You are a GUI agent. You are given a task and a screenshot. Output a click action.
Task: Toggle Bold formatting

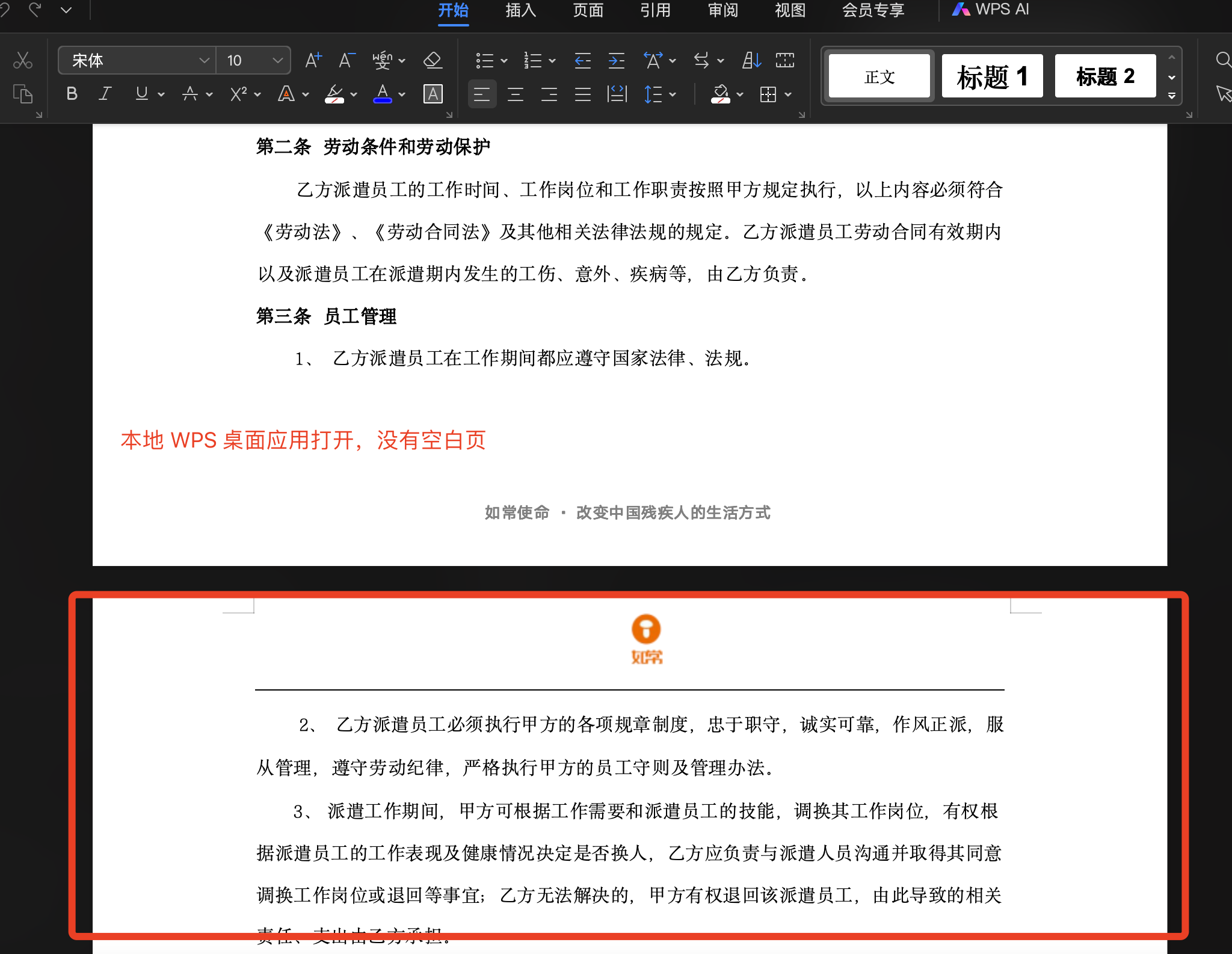(x=72, y=94)
